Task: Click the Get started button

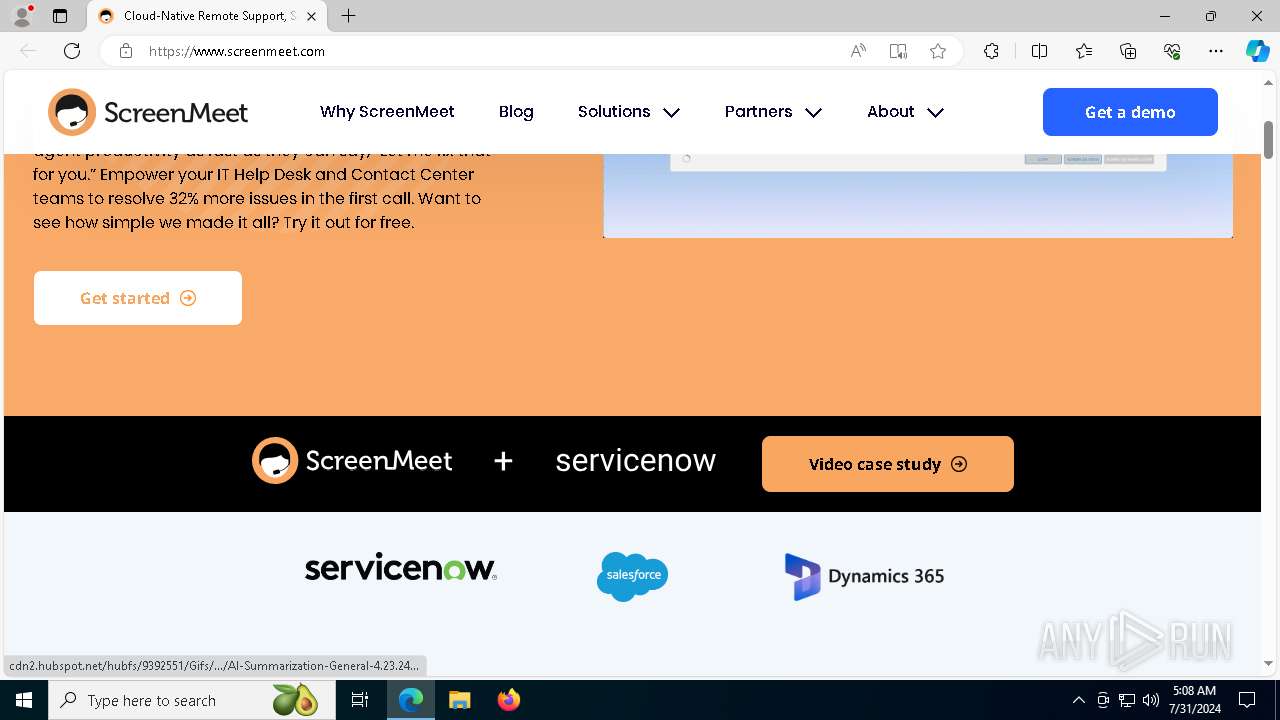Action: coord(138,298)
